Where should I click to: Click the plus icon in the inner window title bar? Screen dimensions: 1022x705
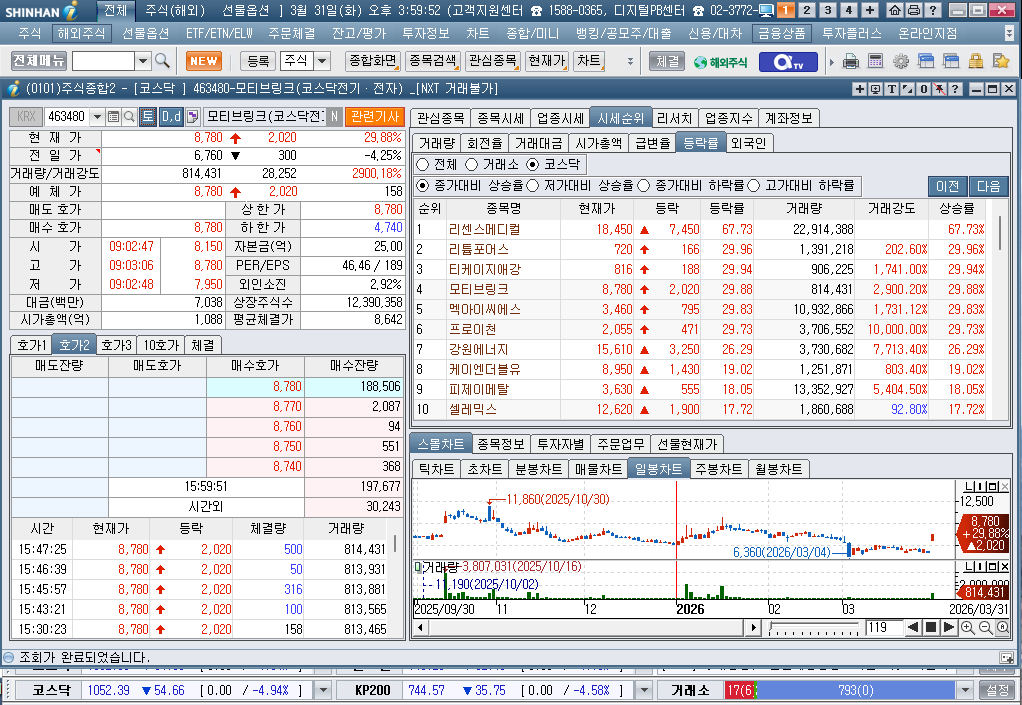click(x=860, y=89)
